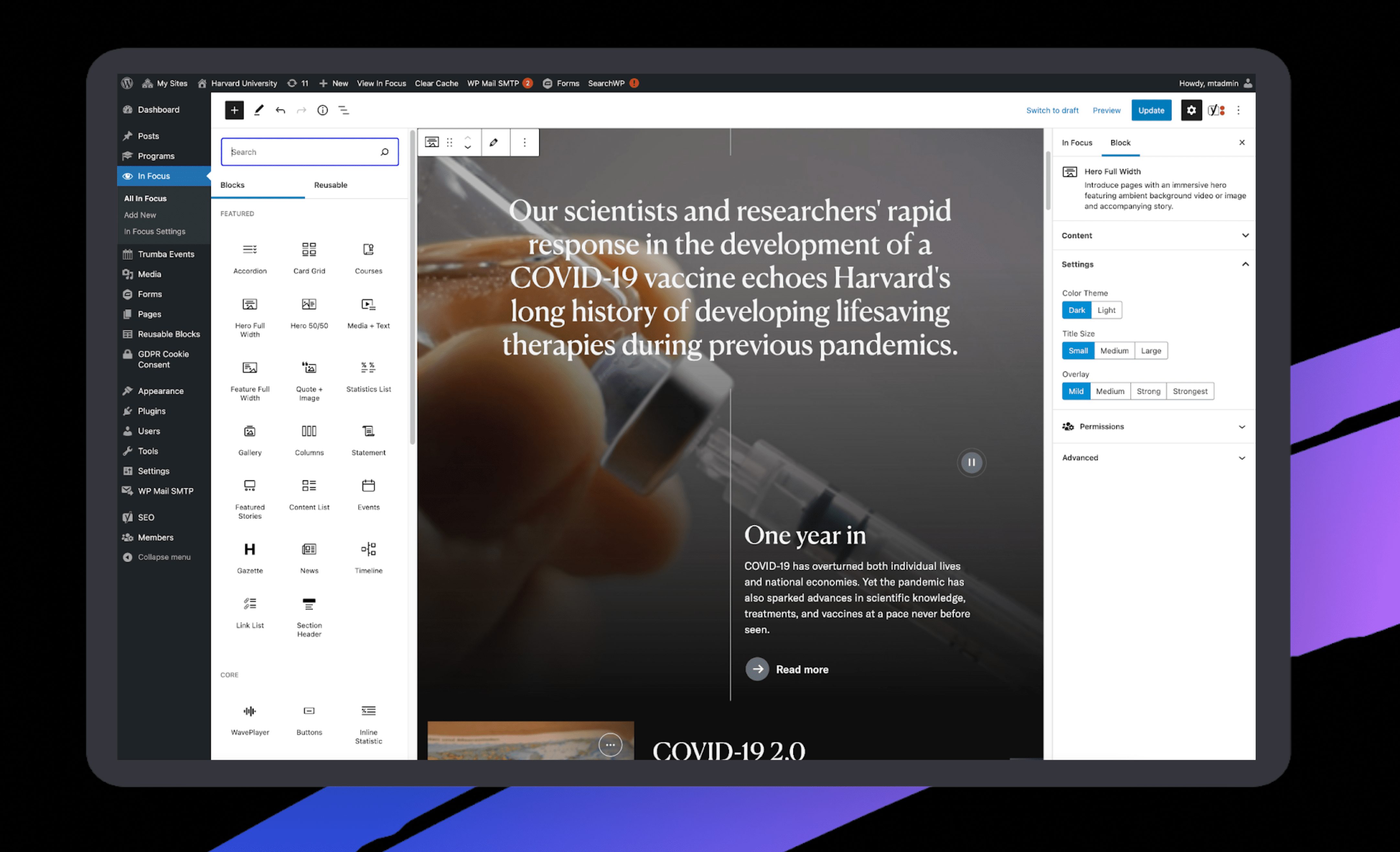Screen dimensions: 1400x852
Task: Set Overlay to Mild
Action: click(x=1076, y=391)
